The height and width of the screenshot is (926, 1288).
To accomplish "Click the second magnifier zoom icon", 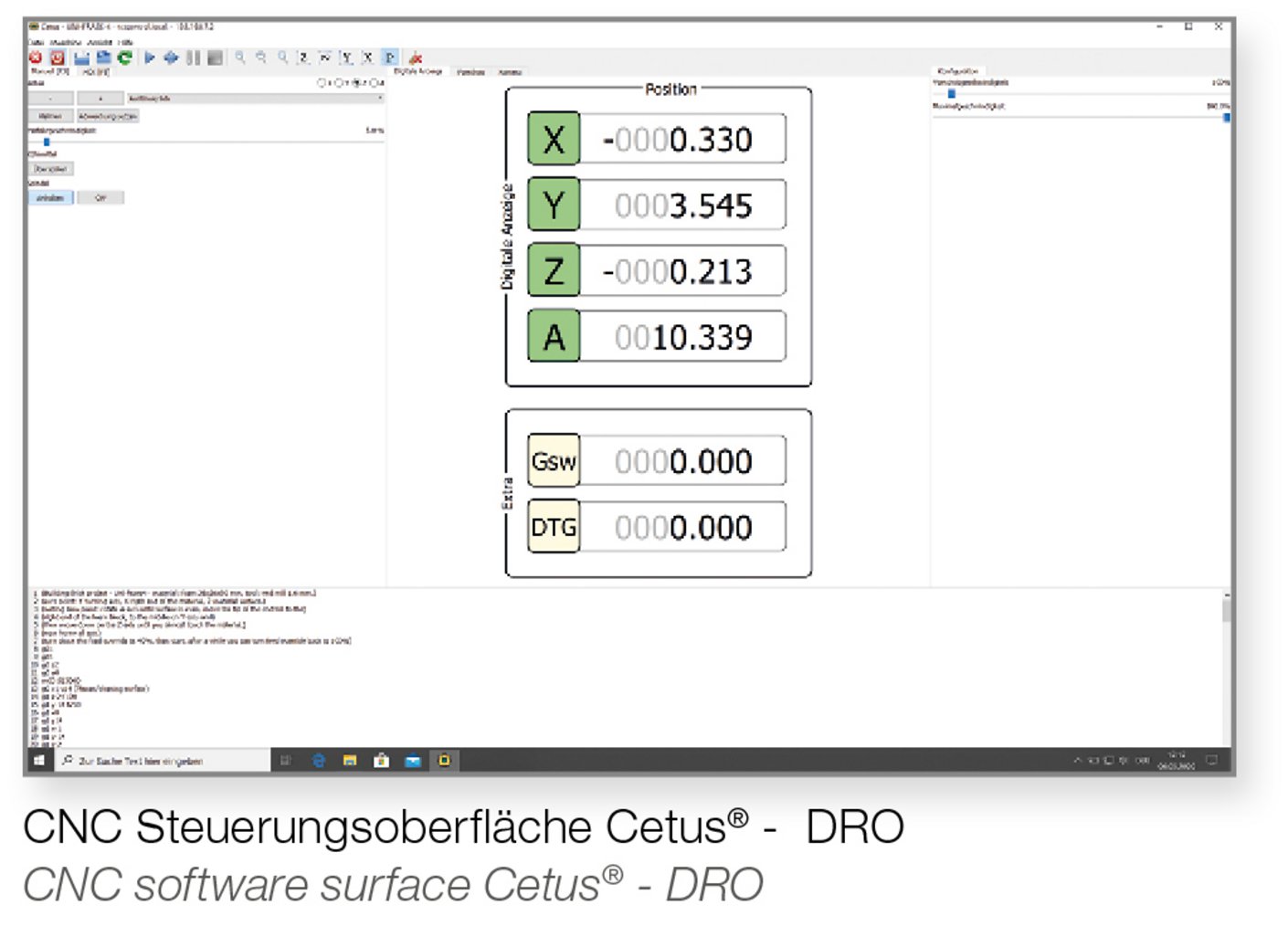I will 261,58.
